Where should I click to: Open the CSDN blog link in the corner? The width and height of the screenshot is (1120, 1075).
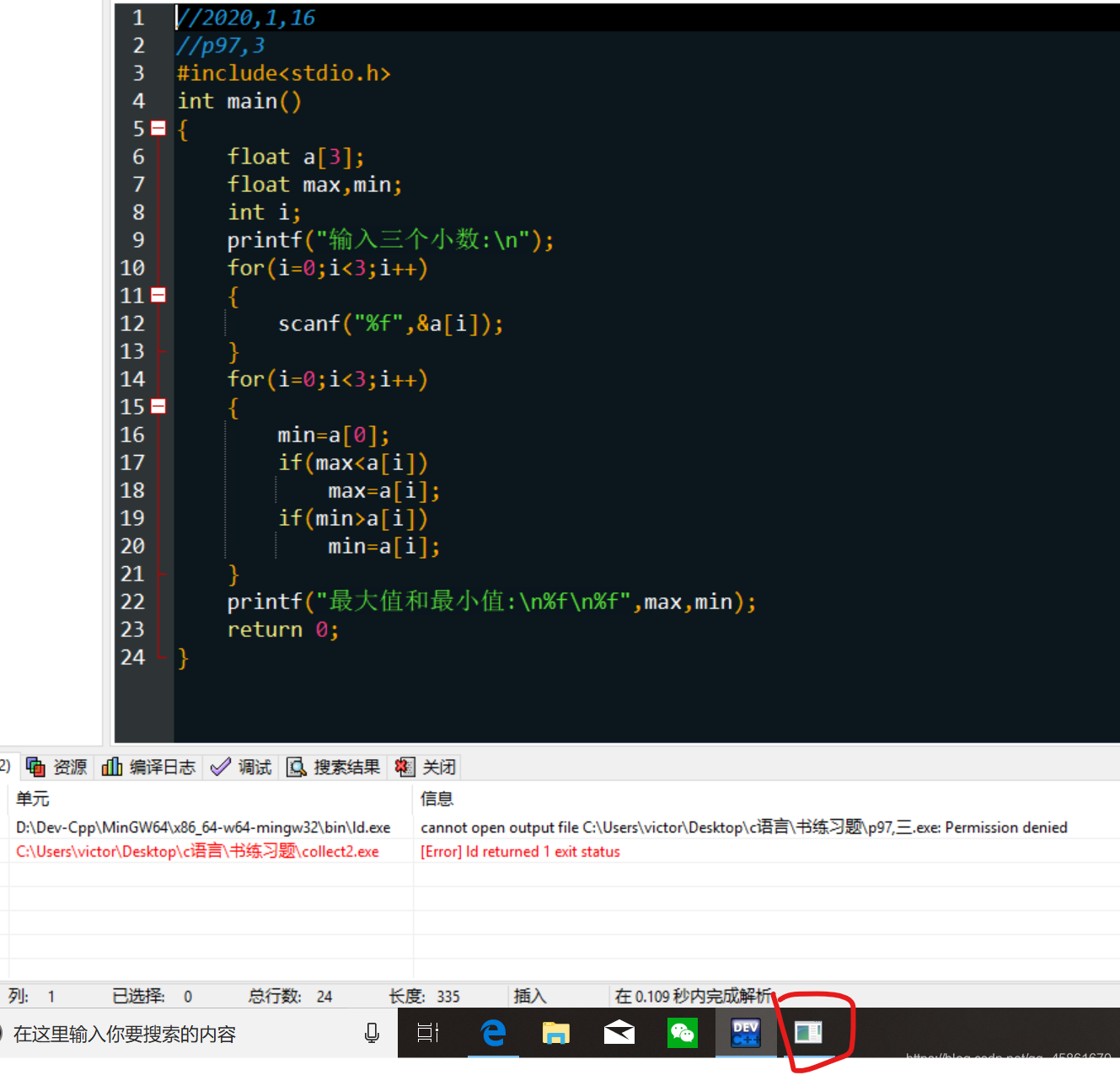click(x=1008, y=1058)
